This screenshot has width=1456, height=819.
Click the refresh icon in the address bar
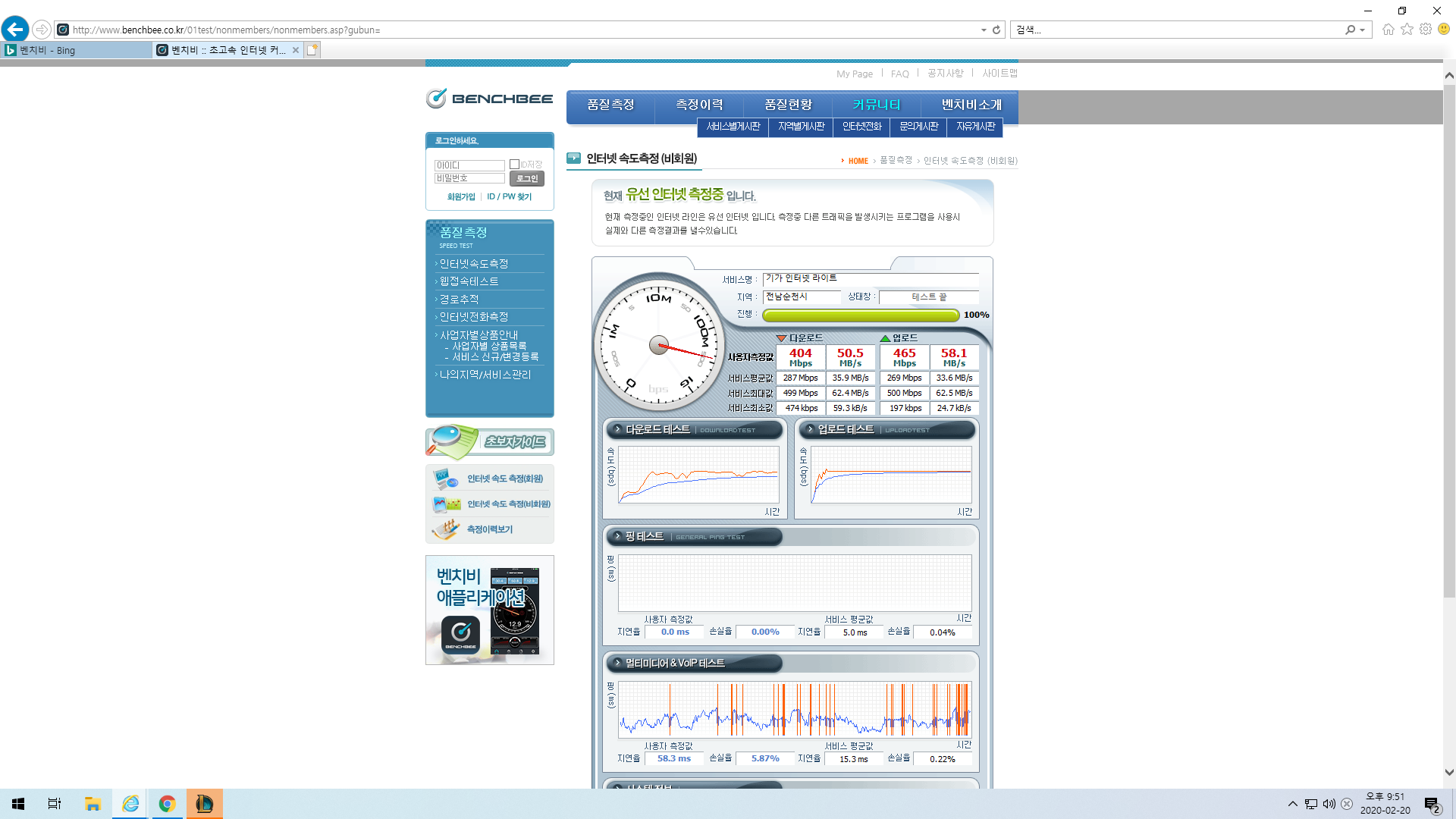pyautogui.click(x=996, y=30)
